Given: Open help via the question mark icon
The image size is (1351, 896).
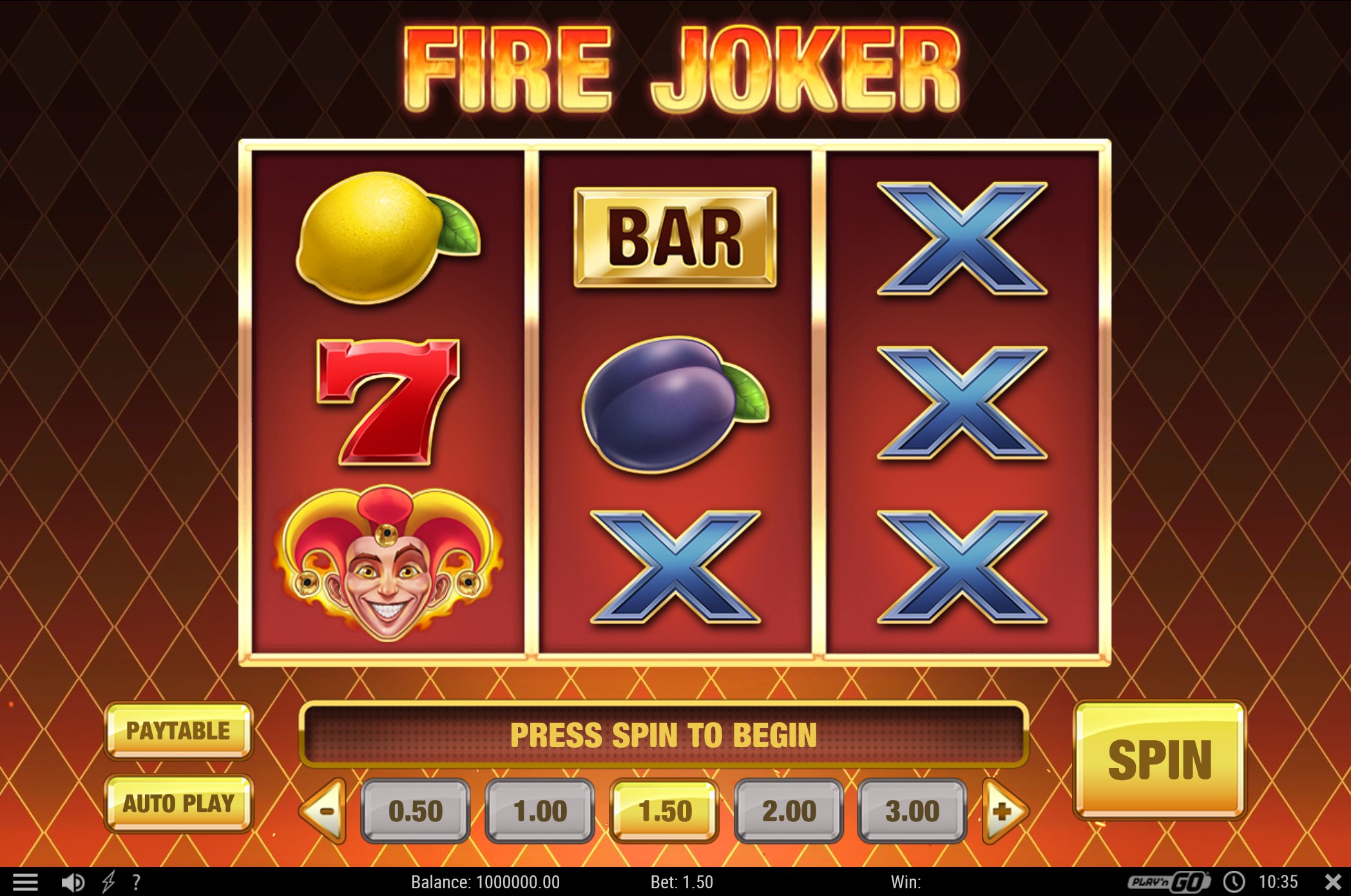Looking at the screenshot, I should (x=136, y=882).
